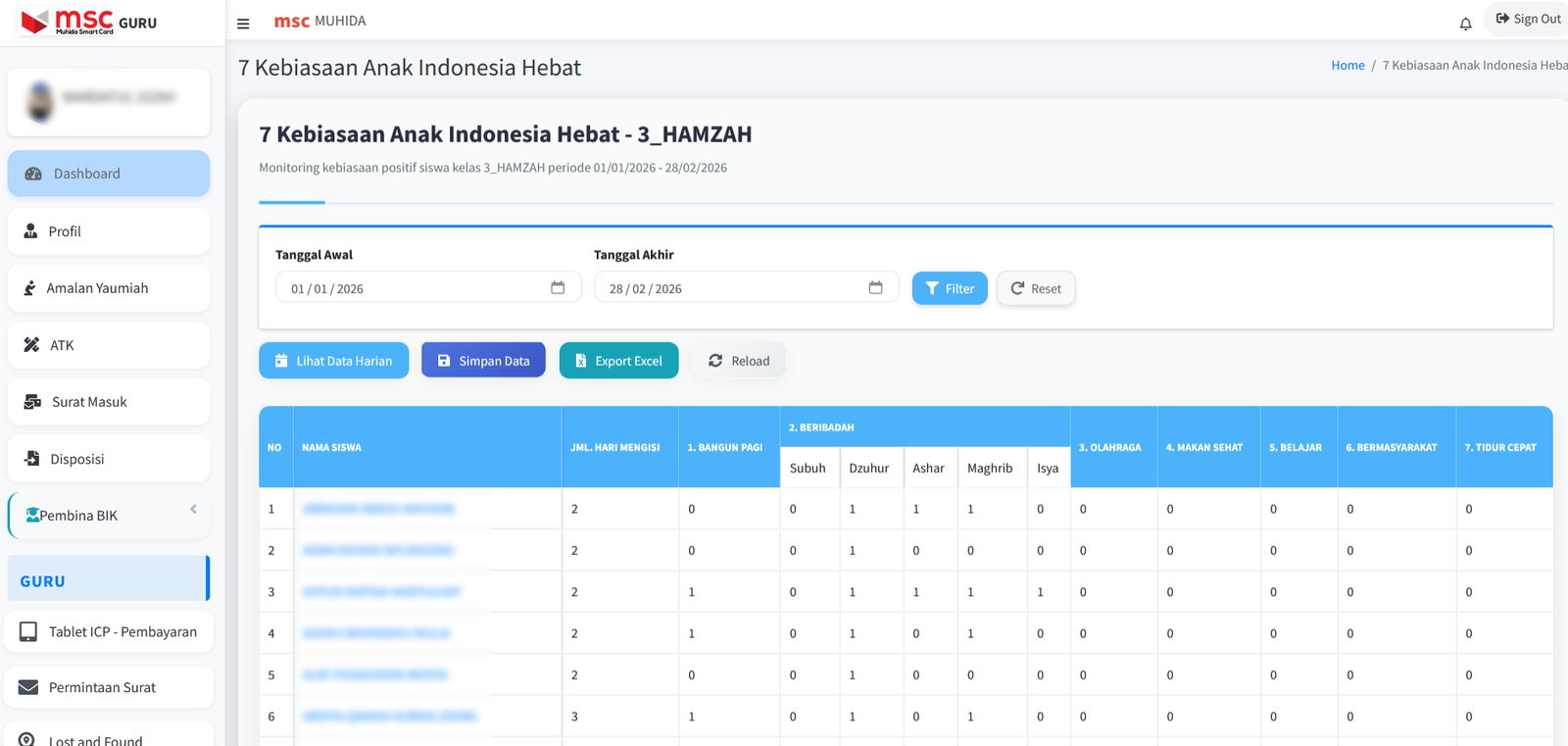Image resolution: width=1568 pixels, height=746 pixels.
Task: Open the notification bell
Action: (x=1465, y=24)
